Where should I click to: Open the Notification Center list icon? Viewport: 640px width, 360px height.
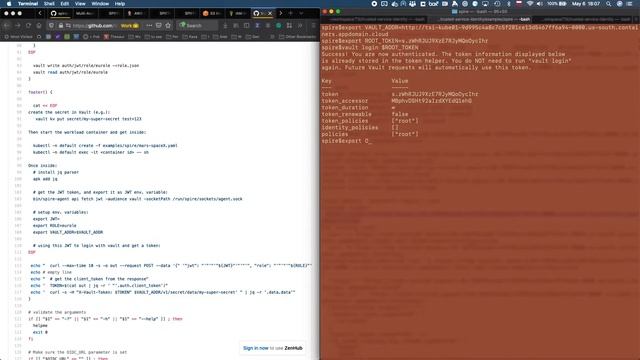pos(630,4)
